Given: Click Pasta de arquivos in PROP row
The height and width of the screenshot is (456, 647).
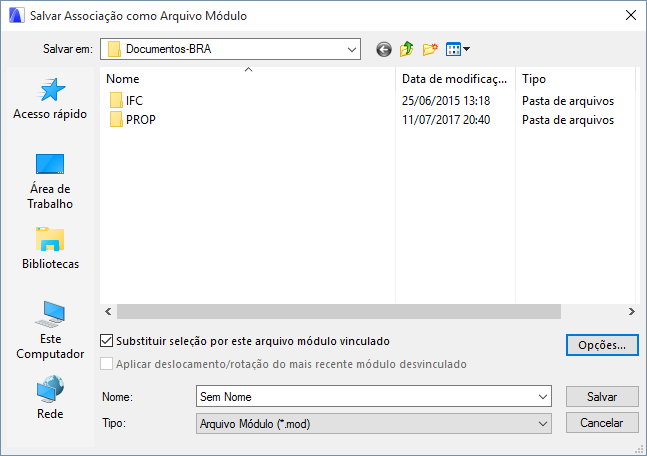Looking at the screenshot, I should 568,120.
